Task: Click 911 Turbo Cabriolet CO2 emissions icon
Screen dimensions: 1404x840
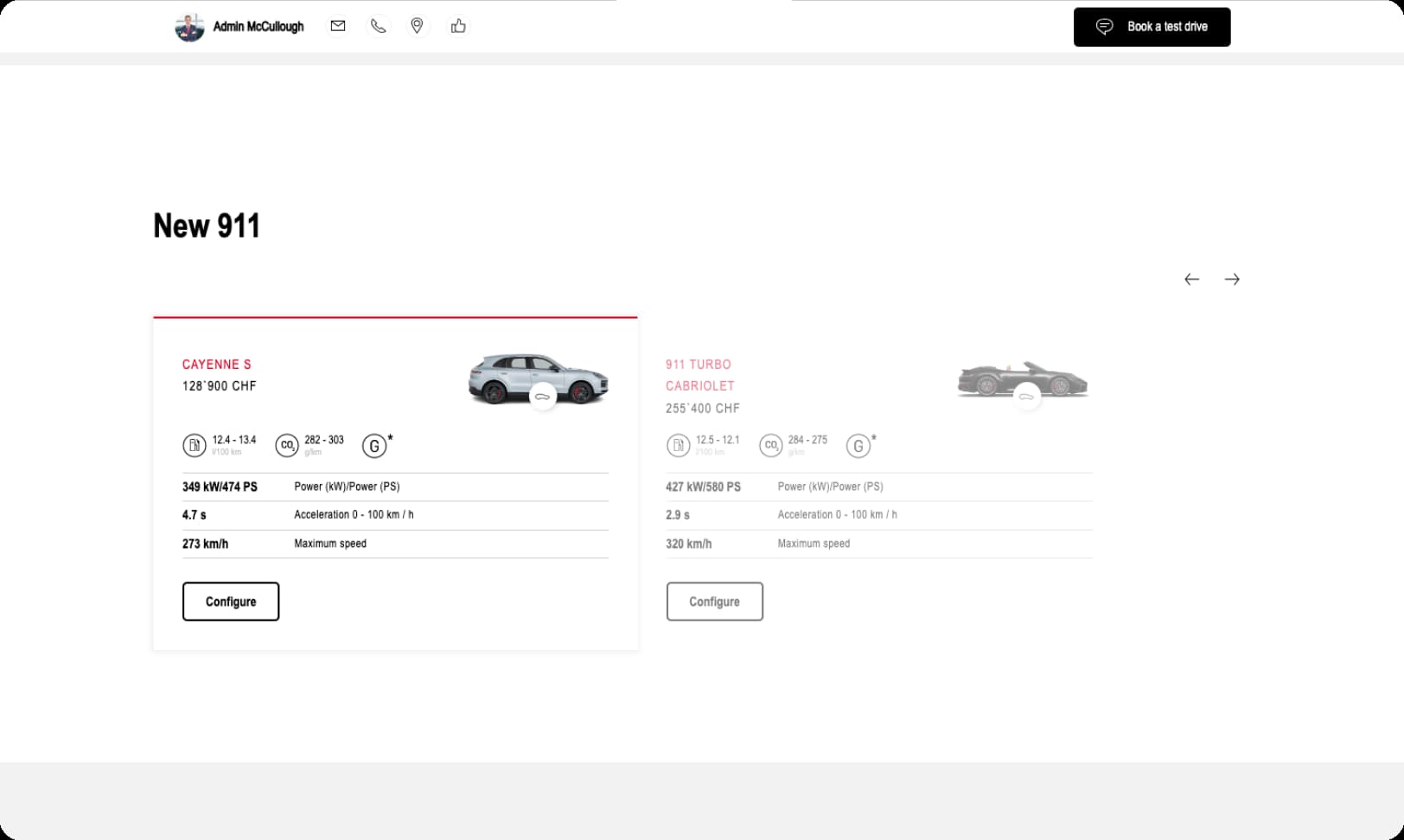Action: 770,446
